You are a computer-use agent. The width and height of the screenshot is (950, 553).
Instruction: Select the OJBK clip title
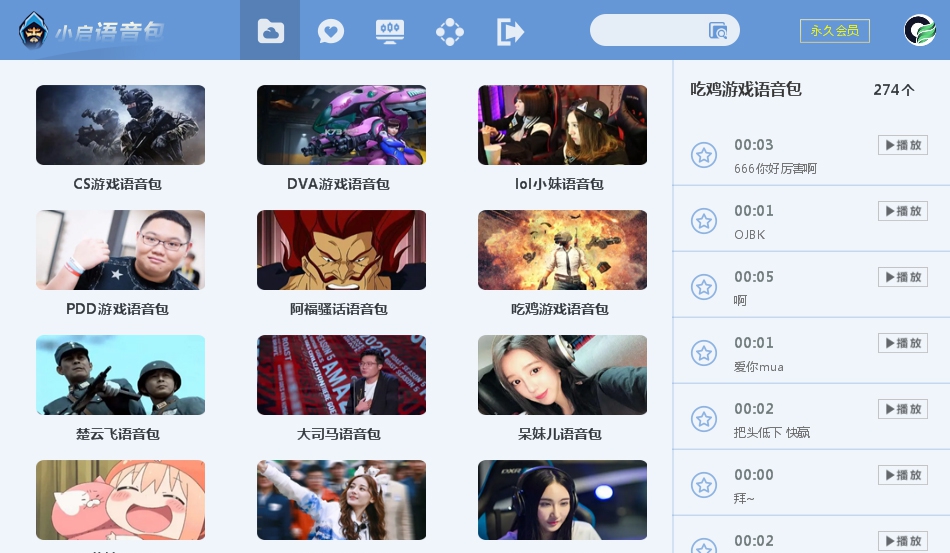749,234
